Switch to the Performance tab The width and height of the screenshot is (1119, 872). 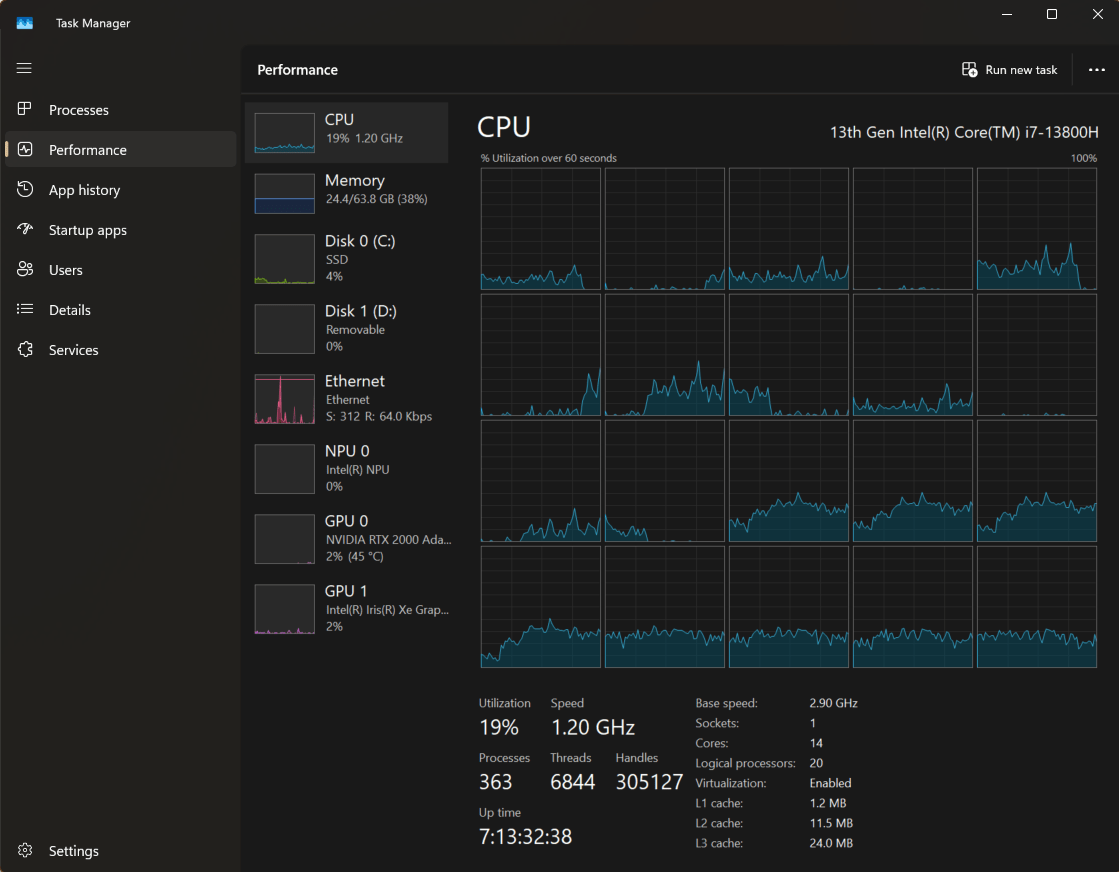(88, 150)
